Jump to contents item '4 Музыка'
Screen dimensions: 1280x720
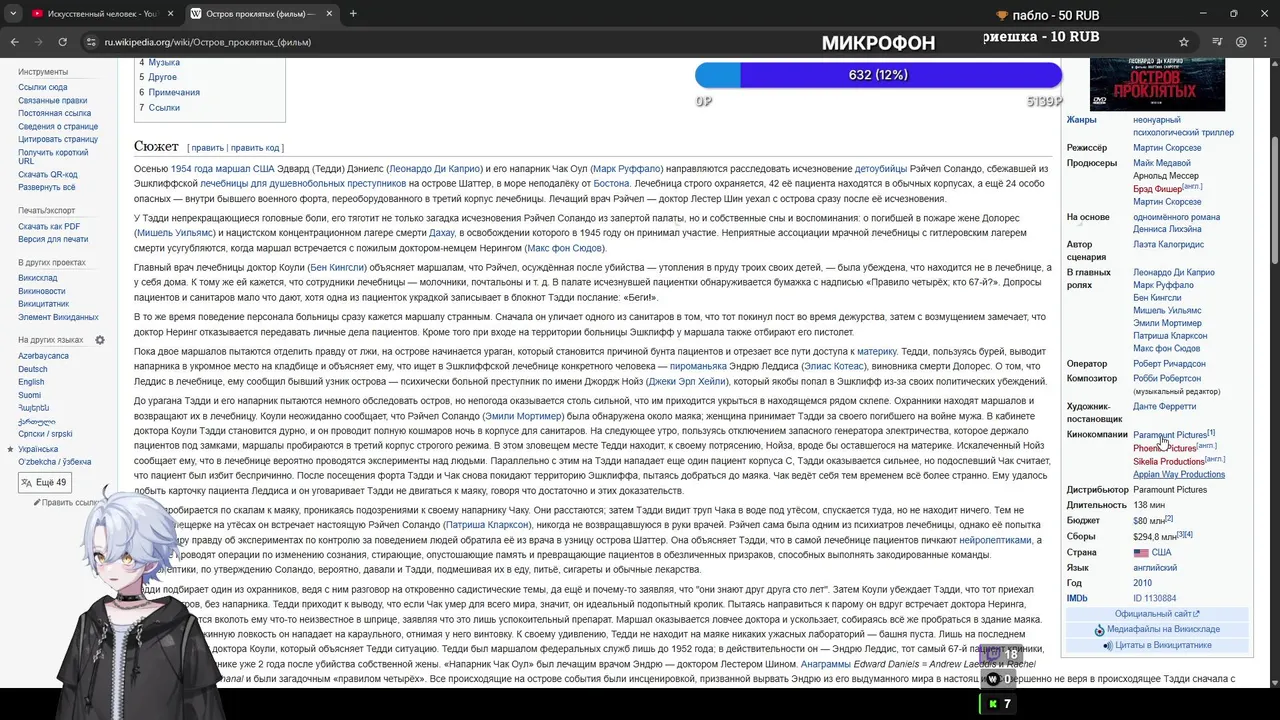pos(159,62)
